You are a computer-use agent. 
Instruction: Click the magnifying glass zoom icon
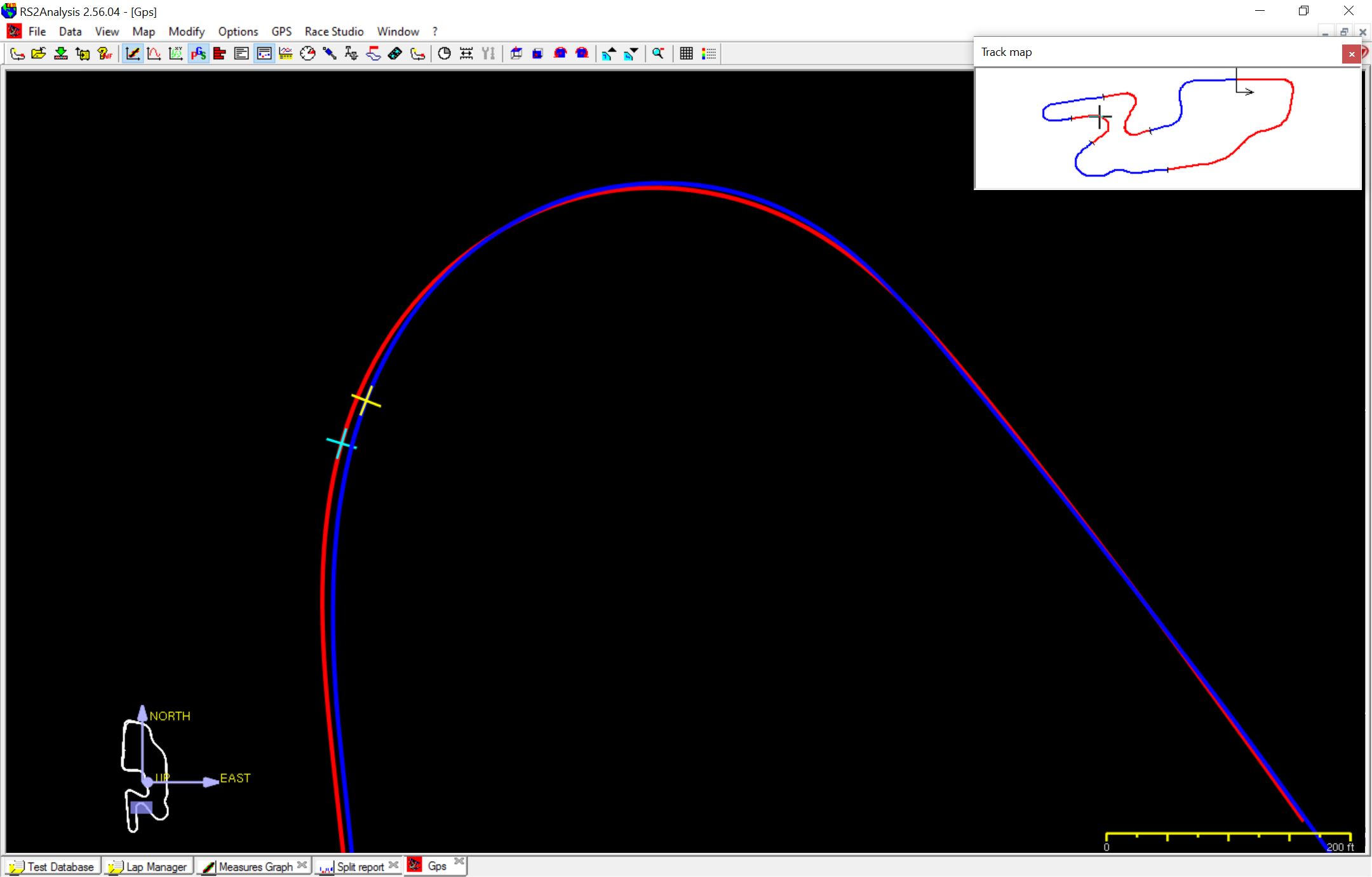(658, 53)
